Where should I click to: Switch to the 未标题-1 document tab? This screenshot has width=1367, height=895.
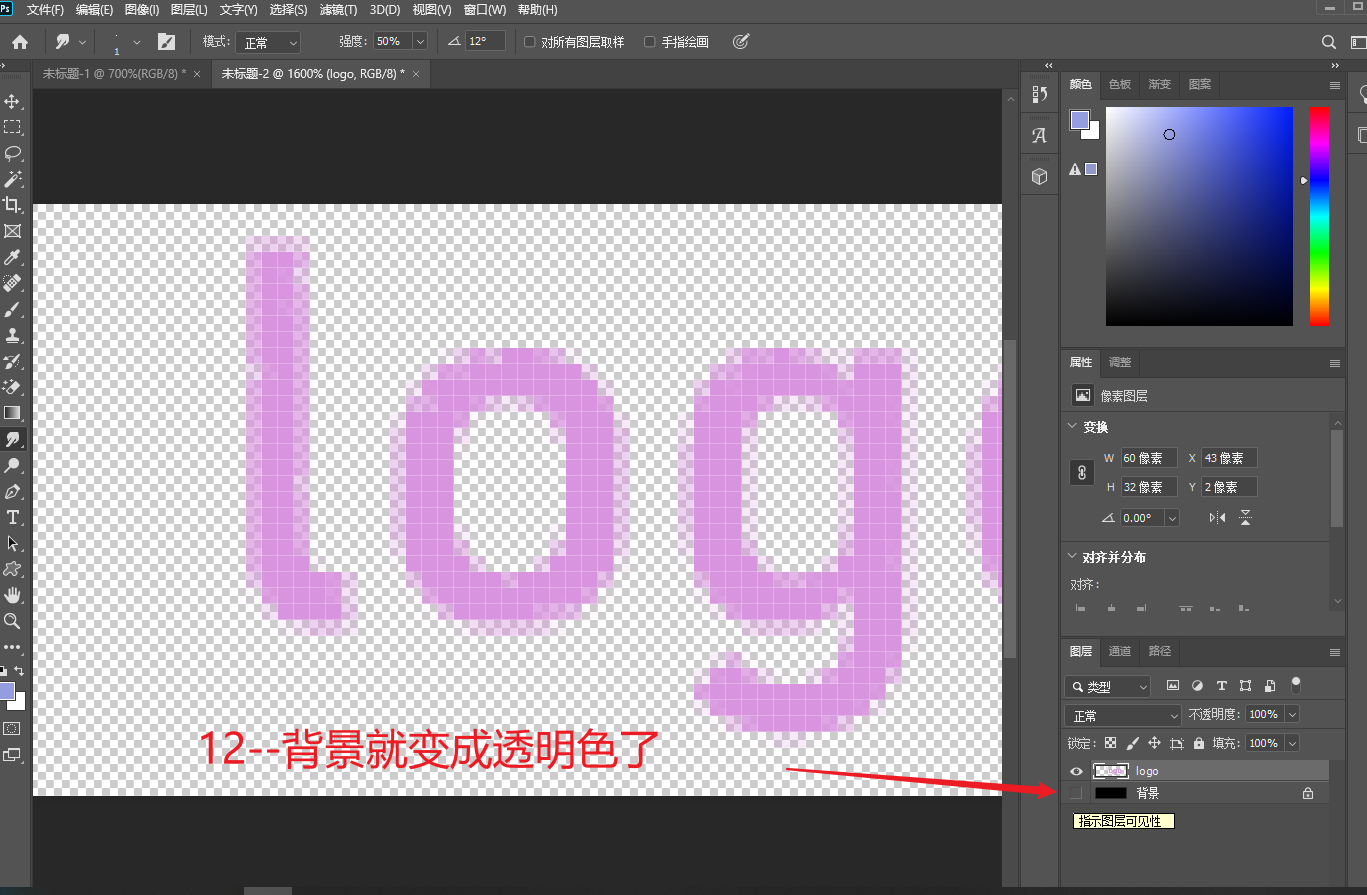coord(114,74)
